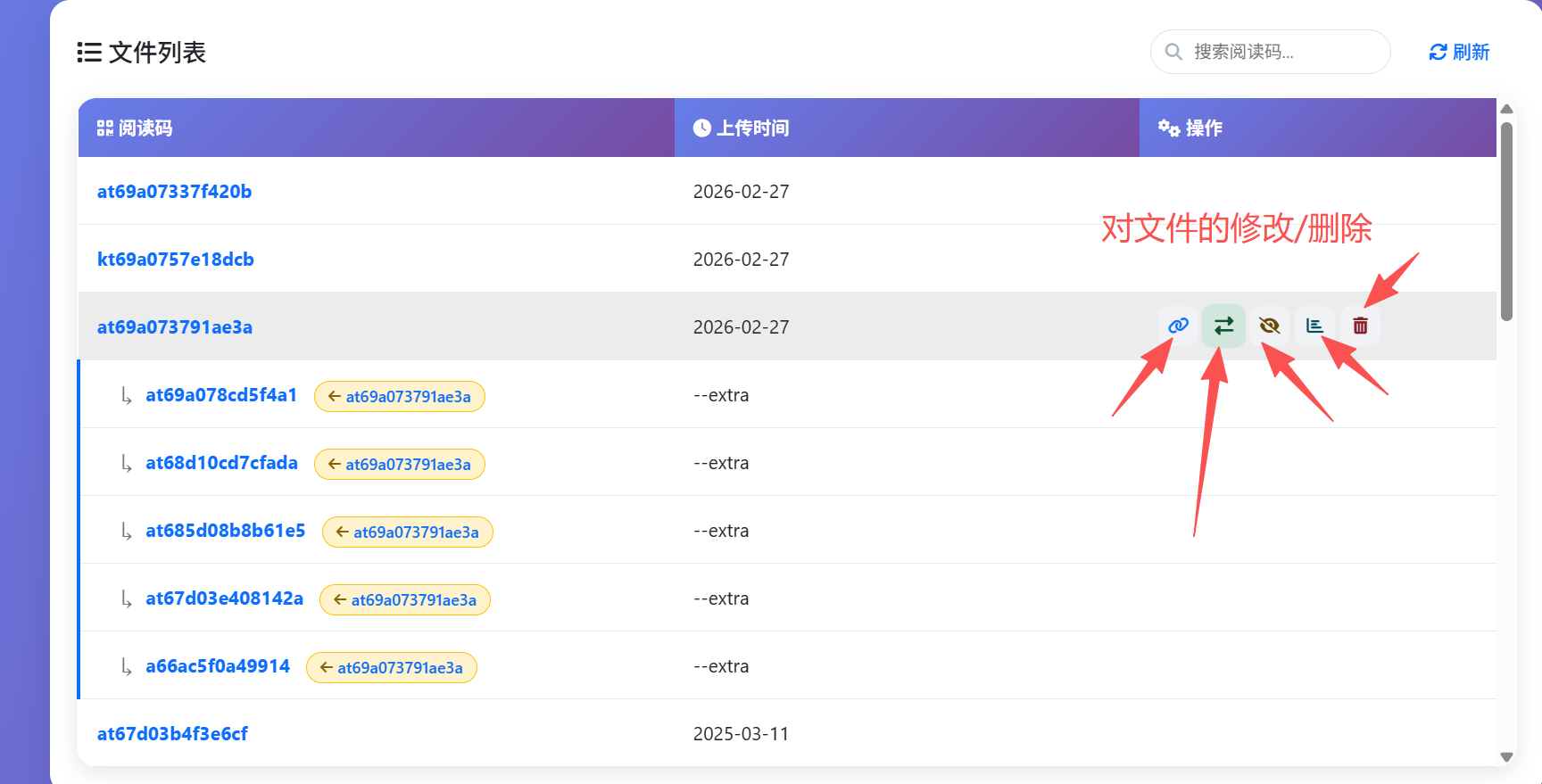Click scrollbar up arrow of file table
The image size is (1542, 784).
[x=1506, y=109]
